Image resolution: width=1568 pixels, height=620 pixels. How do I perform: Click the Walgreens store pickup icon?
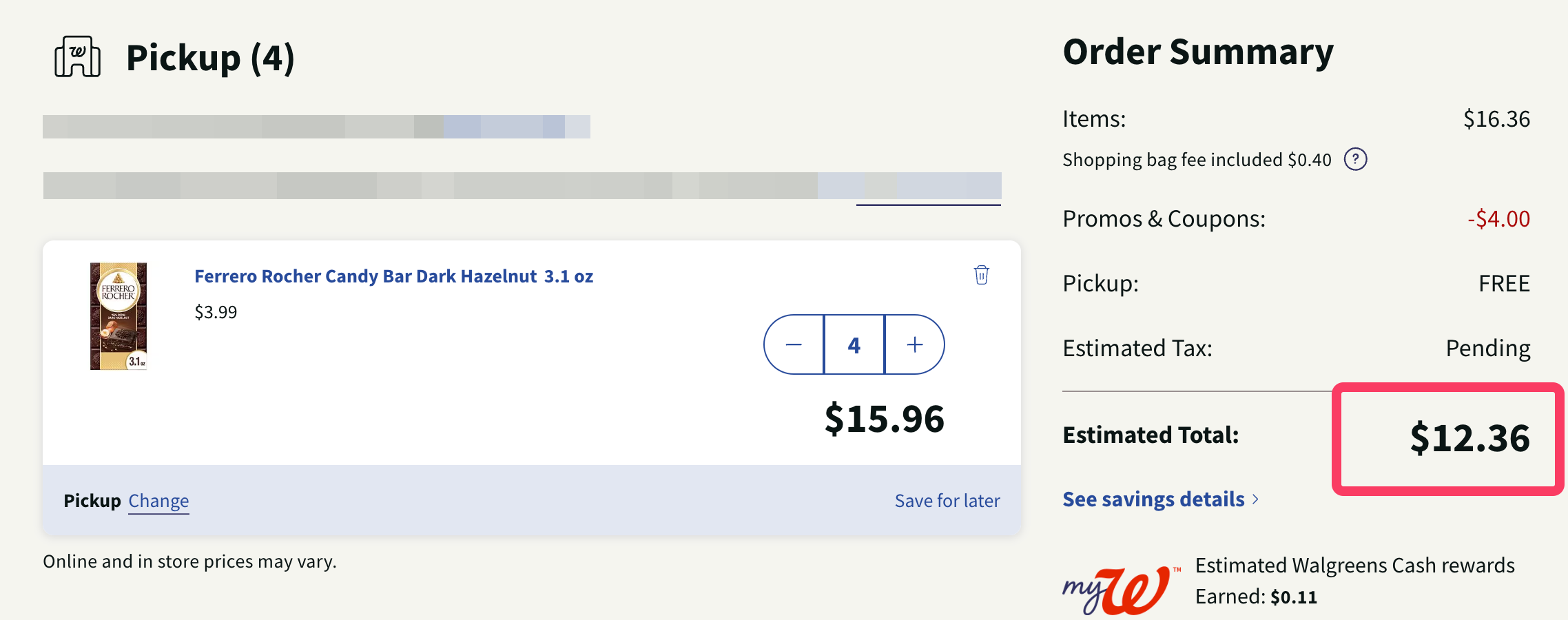[x=78, y=58]
